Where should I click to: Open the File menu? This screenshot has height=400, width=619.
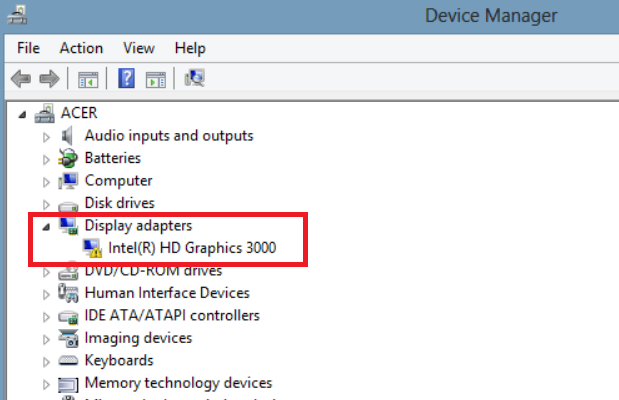click(x=28, y=48)
